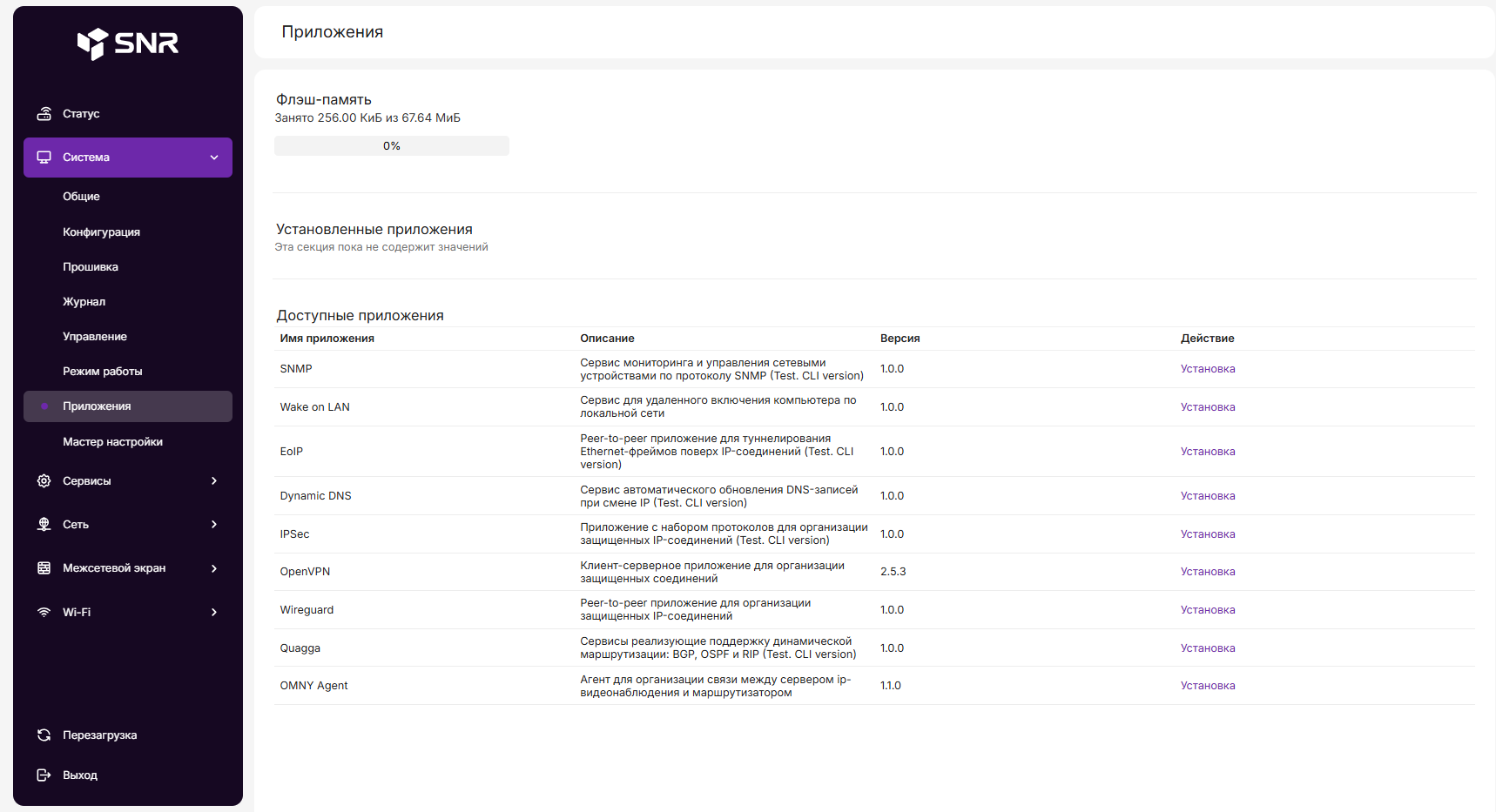Click the Network globe icon
Screen dimensions: 1496x812
pos(44,525)
